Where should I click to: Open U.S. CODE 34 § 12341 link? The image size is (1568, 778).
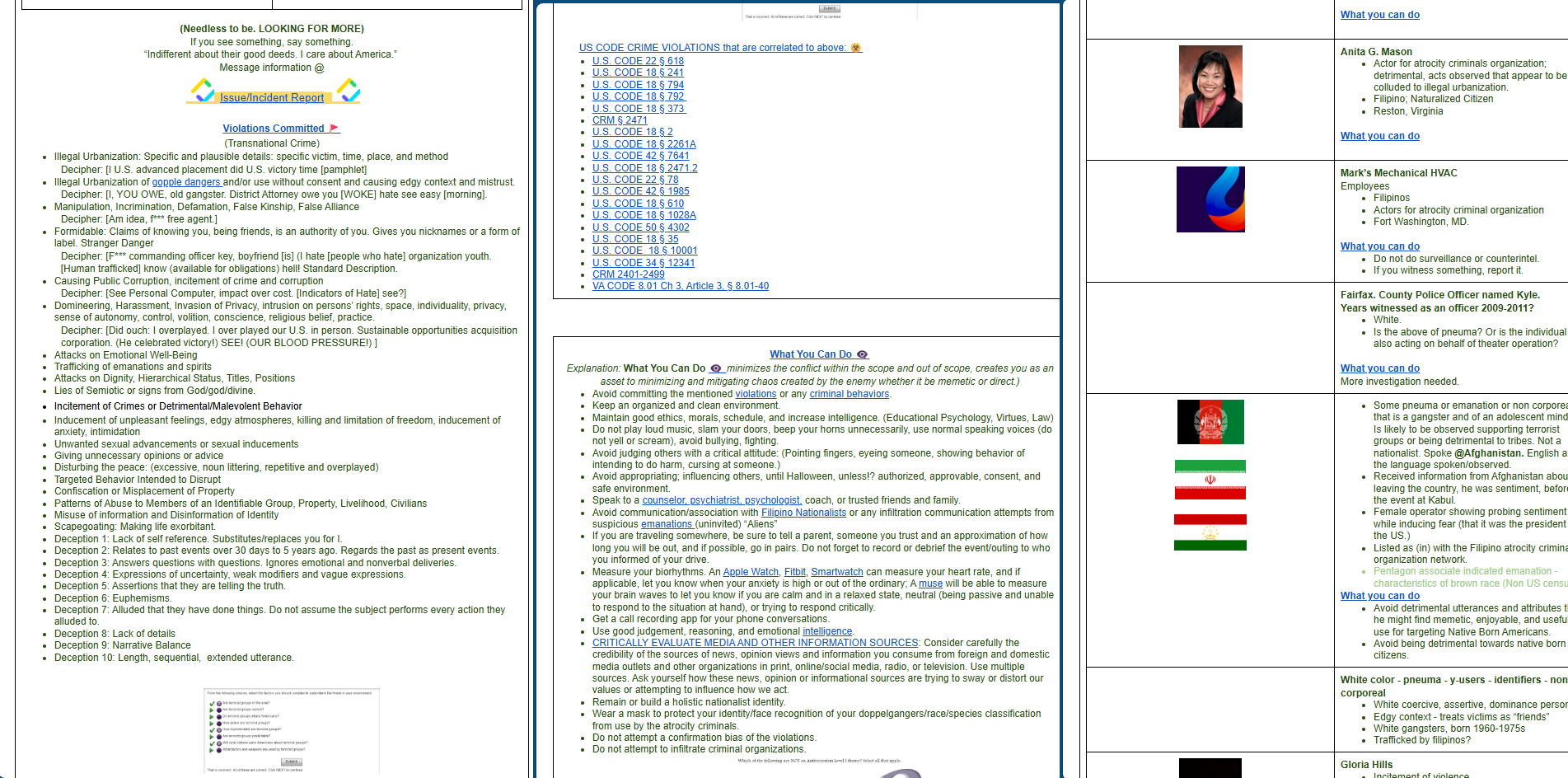point(644,263)
